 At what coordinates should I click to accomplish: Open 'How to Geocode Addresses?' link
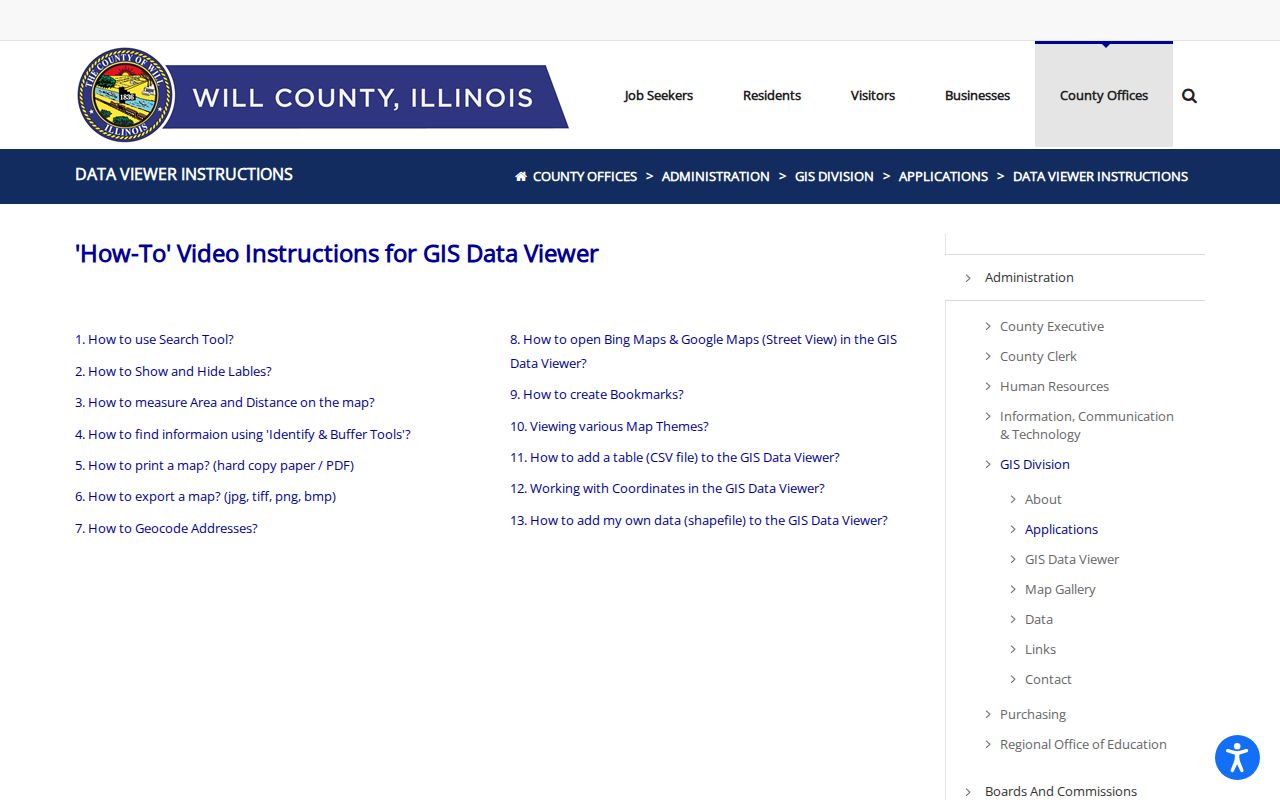coord(166,528)
